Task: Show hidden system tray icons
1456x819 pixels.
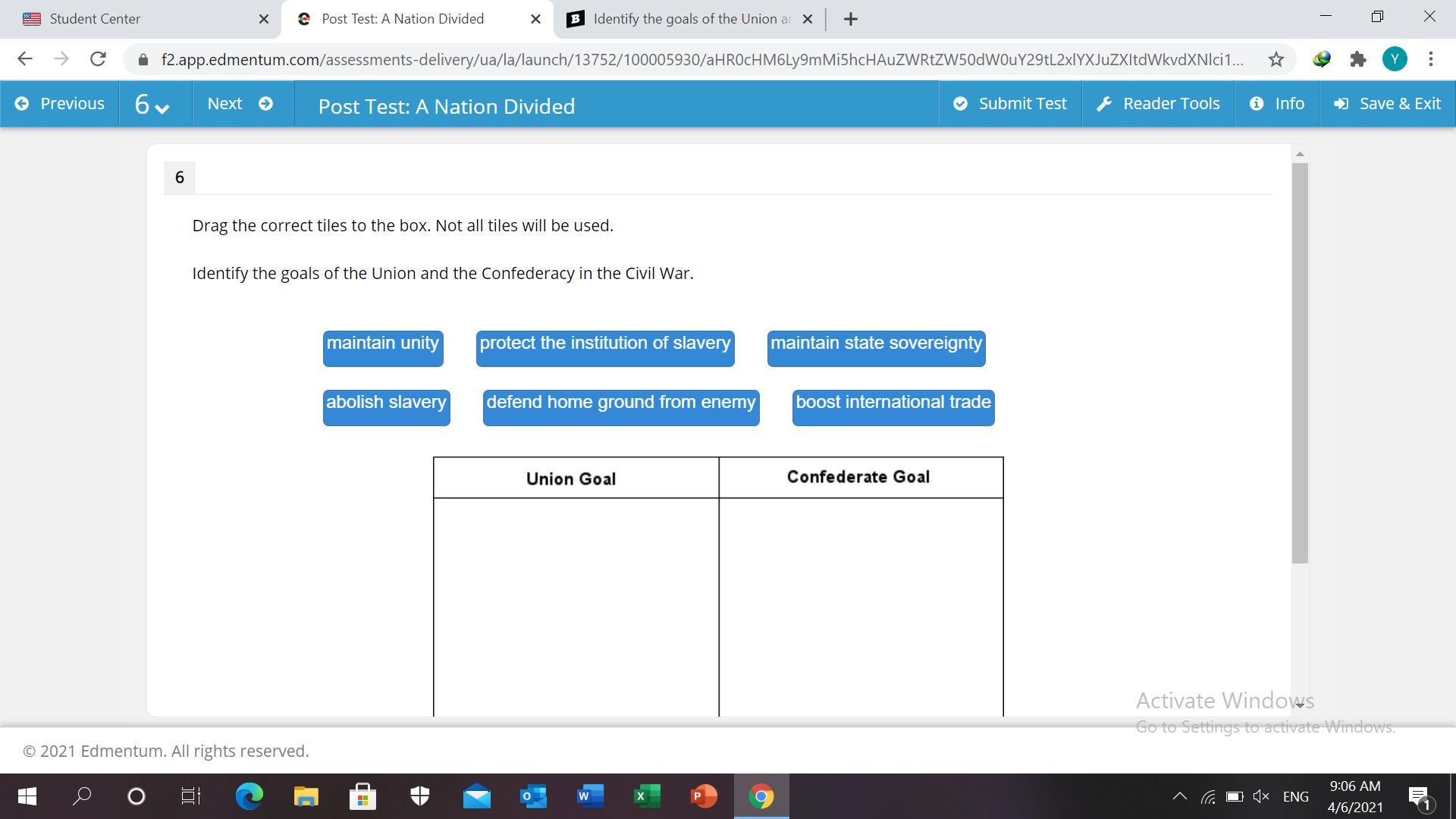Action: [1179, 796]
